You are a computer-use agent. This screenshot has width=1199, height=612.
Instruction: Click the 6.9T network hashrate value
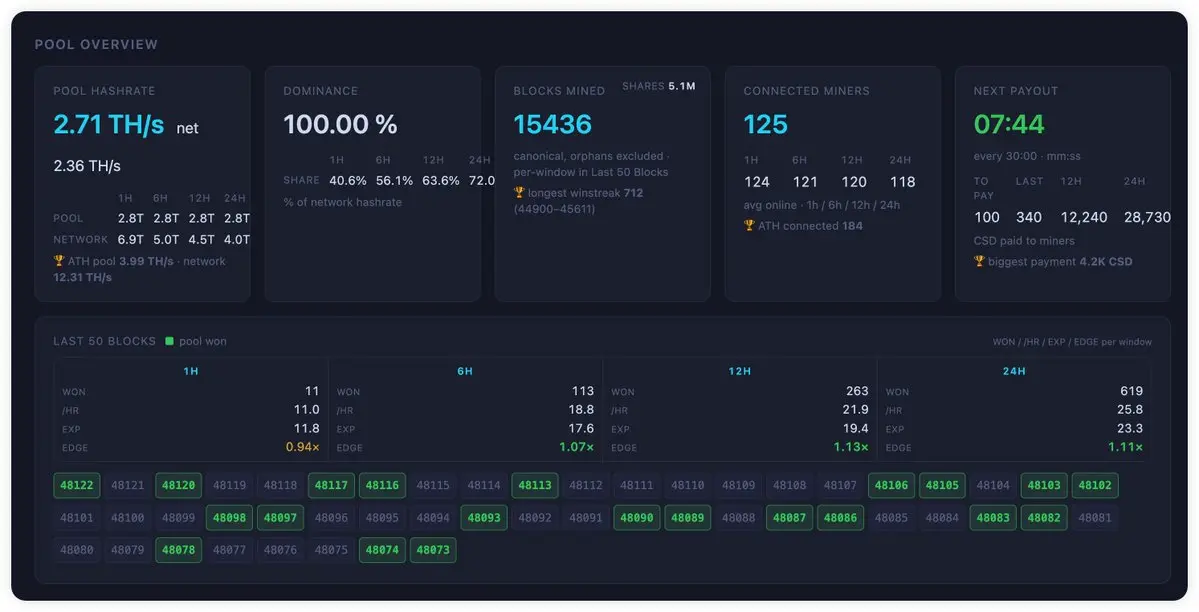131,239
